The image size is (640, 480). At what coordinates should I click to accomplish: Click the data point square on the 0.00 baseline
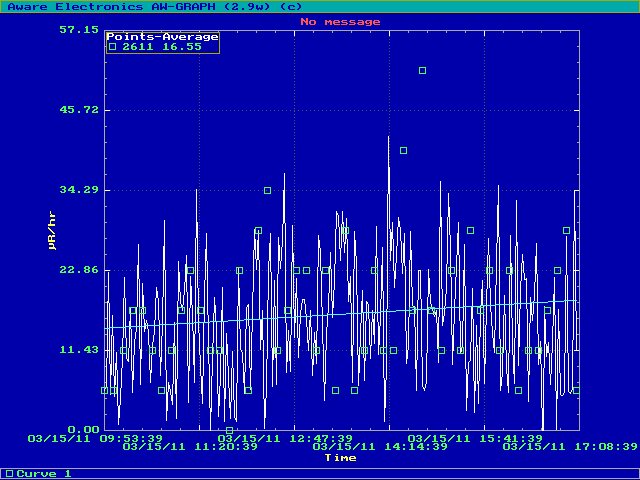pos(229,430)
